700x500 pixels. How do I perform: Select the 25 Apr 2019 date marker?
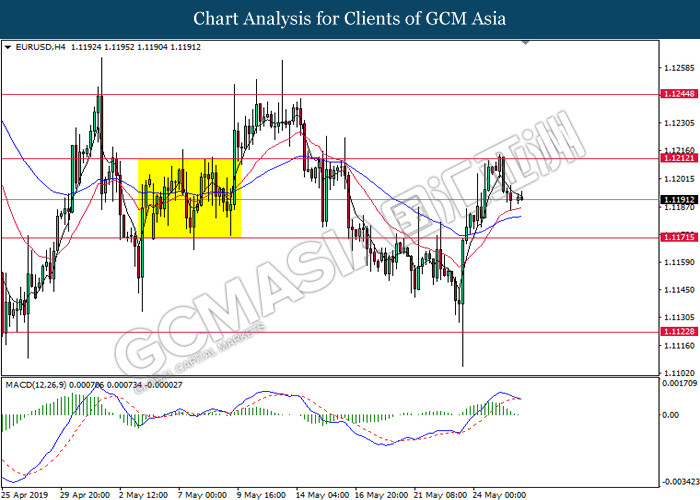click(x=25, y=493)
